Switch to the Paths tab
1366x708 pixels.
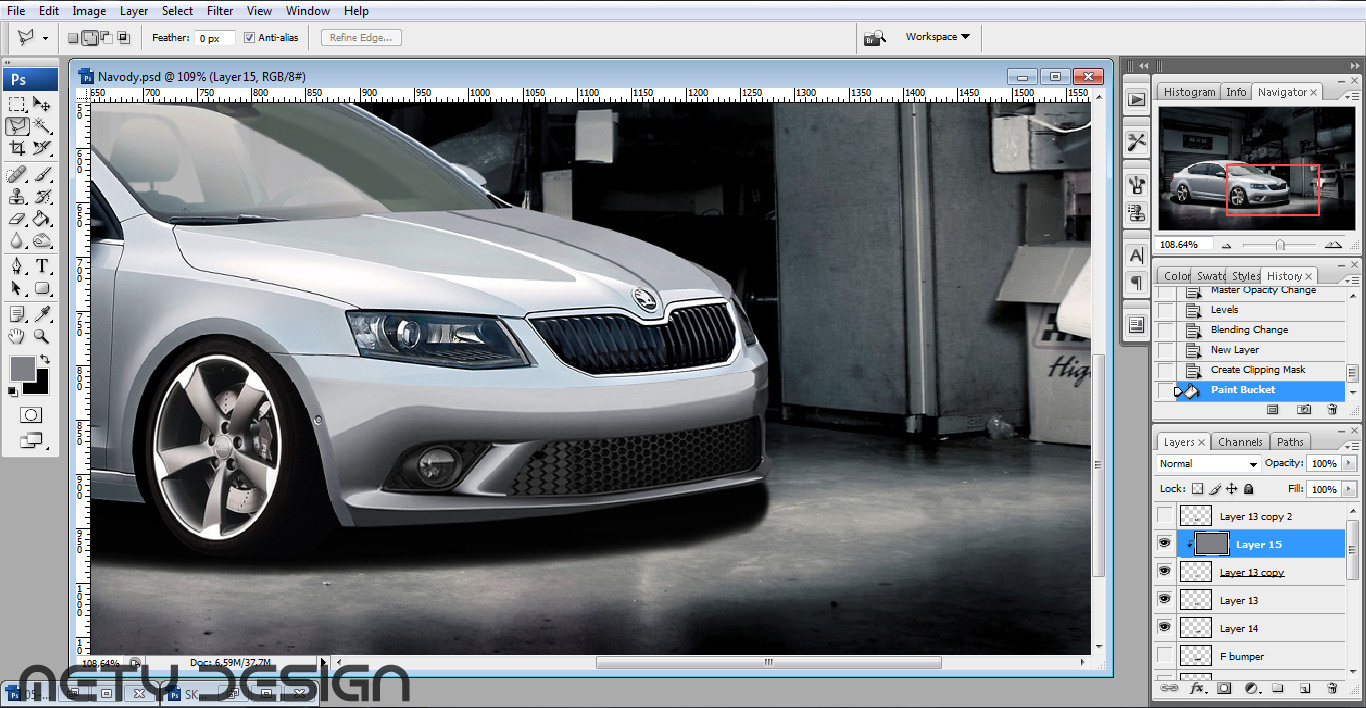coord(1290,442)
